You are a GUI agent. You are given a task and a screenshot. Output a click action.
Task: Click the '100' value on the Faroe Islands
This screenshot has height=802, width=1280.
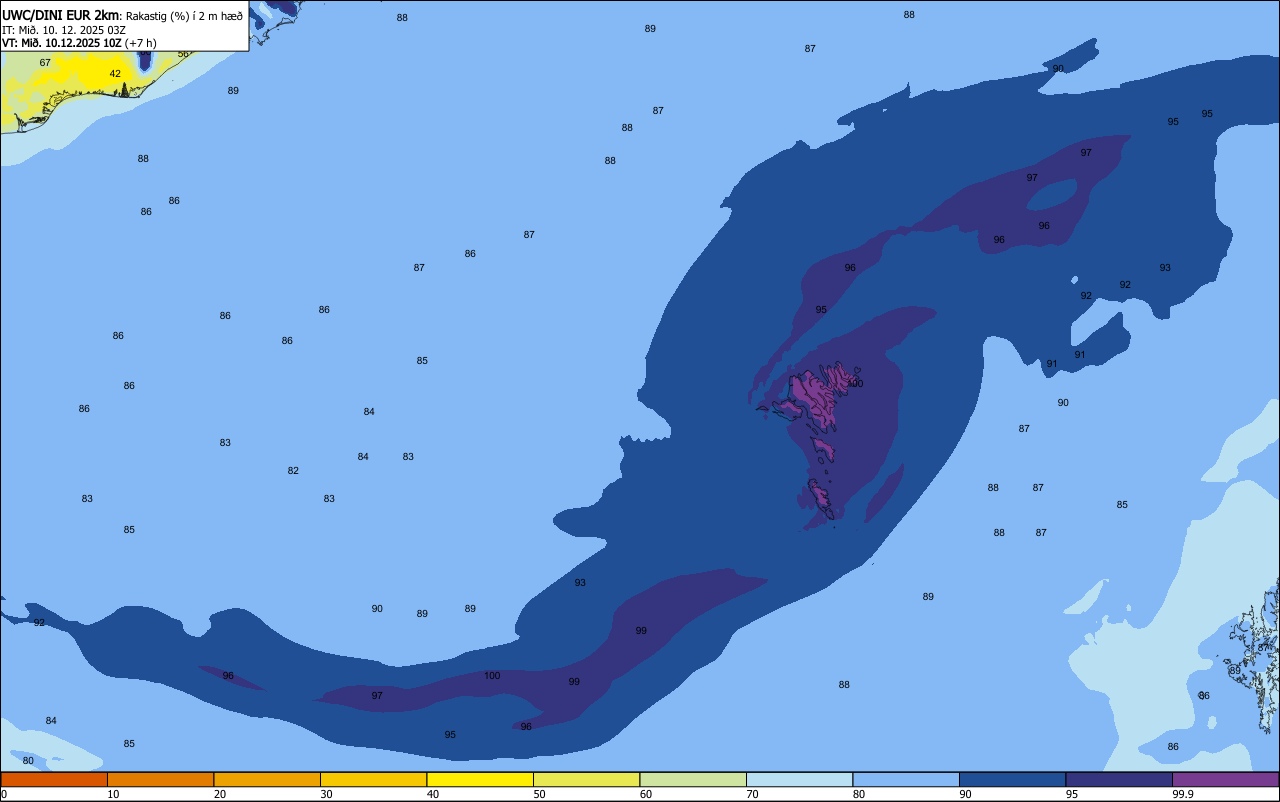tap(855, 384)
